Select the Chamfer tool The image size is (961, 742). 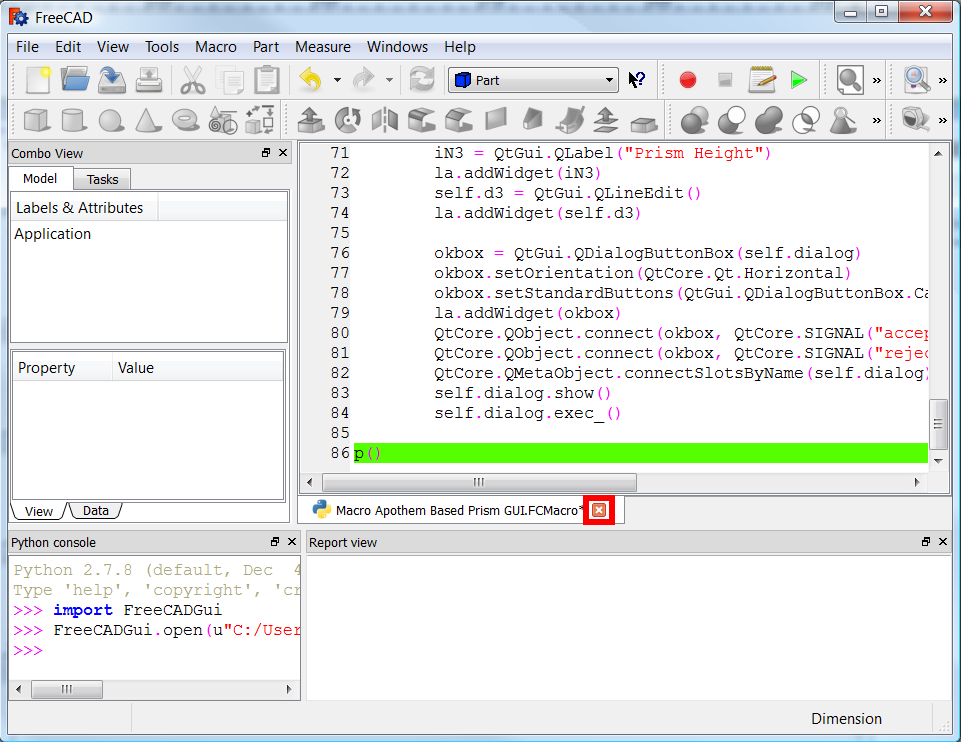[458, 120]
